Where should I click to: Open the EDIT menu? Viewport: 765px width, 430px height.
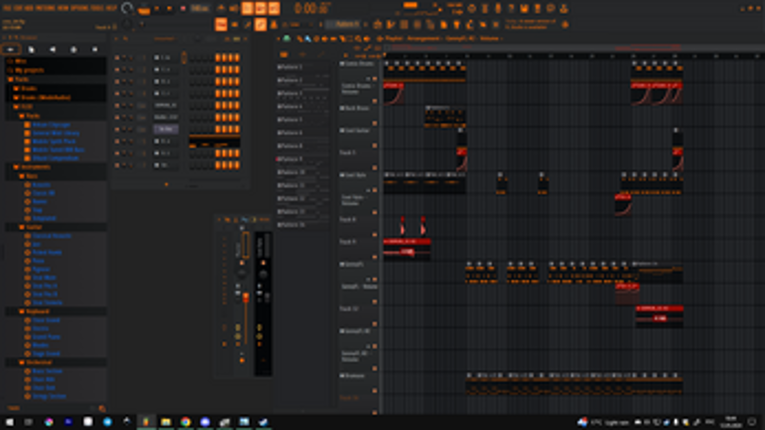18,8
